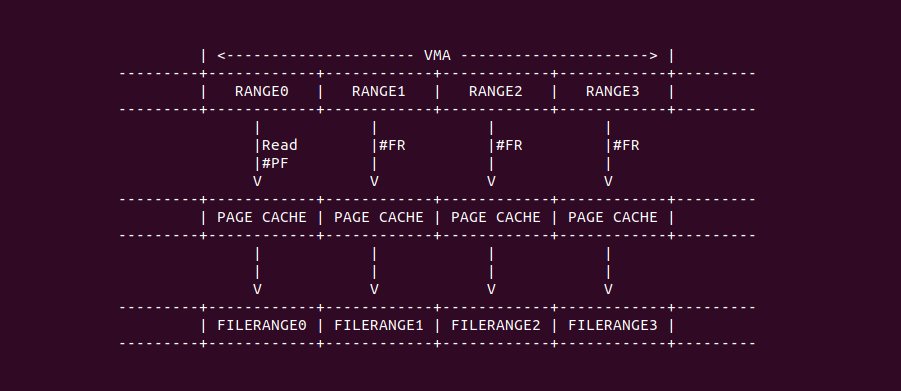The height and width of the screenshot is (391, 901).
Task: Click the right arrow tip after VMA
Action: [x=653, y=56]
